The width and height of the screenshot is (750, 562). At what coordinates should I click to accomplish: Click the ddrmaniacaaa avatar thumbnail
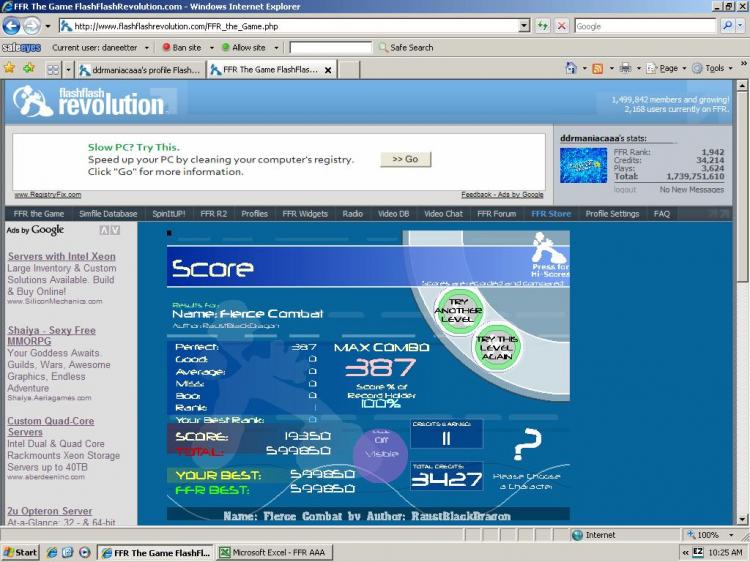pos(584,165)
